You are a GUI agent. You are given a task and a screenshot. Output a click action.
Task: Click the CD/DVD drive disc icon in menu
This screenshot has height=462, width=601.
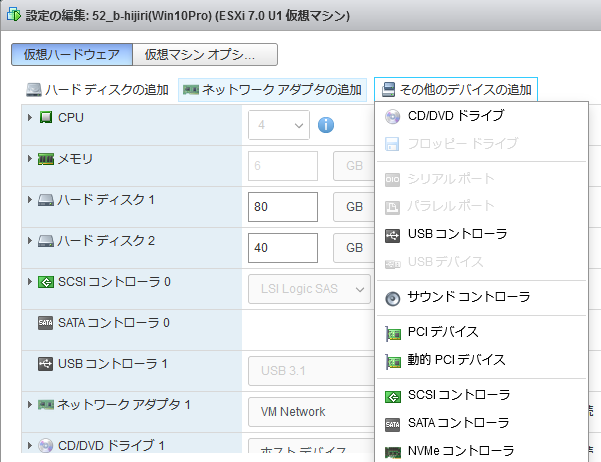point(392,116)
